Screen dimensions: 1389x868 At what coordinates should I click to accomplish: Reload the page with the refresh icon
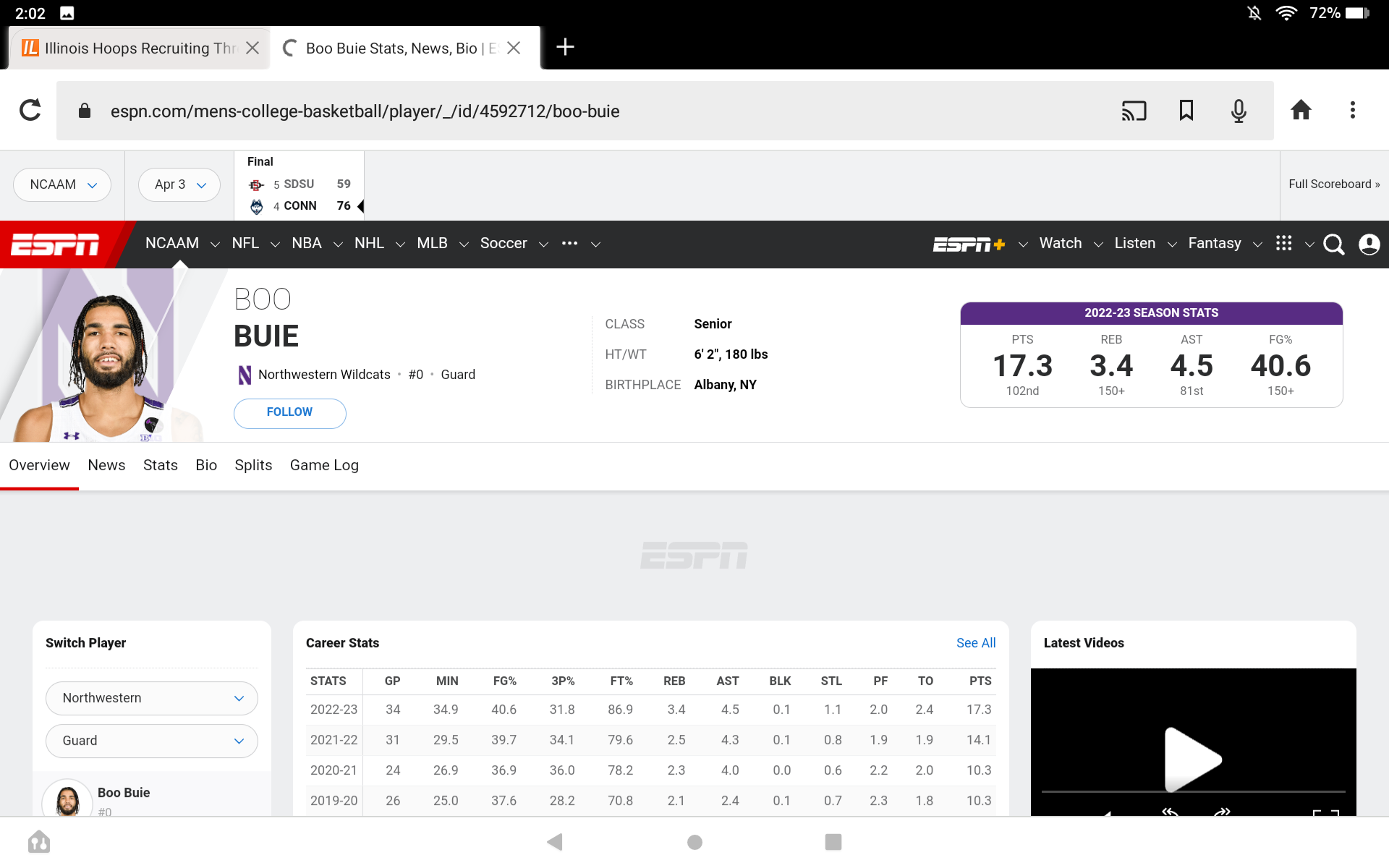tap(30, 111)
